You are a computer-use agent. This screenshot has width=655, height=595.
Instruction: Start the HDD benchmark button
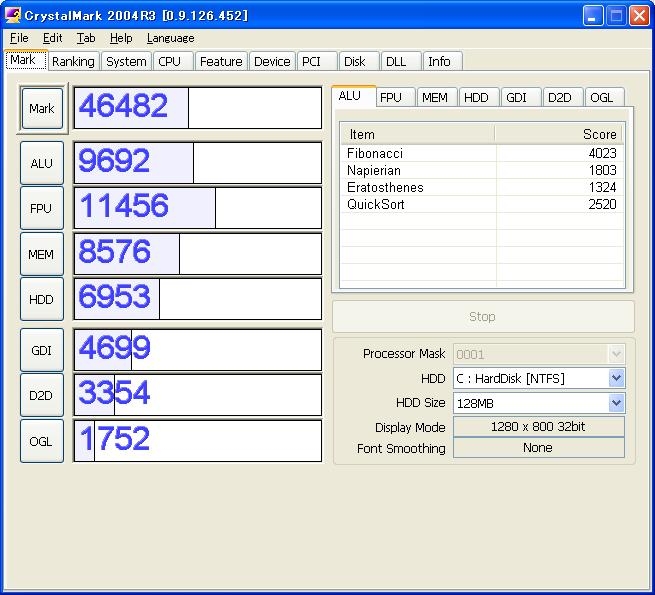[41, 299]
